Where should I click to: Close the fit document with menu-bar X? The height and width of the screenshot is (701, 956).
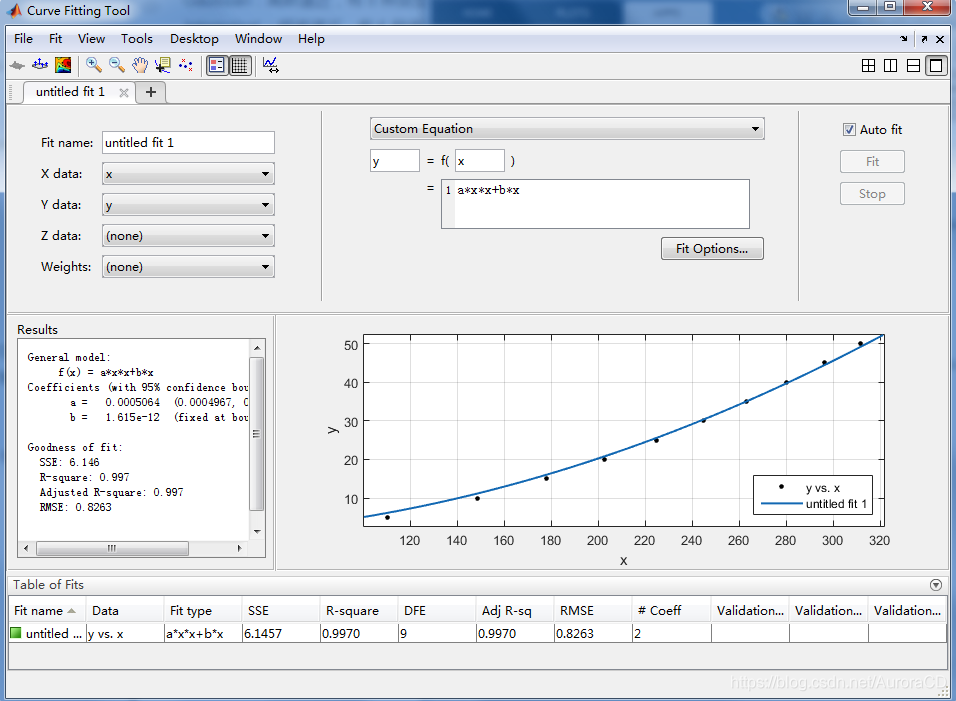pos(940,39)
